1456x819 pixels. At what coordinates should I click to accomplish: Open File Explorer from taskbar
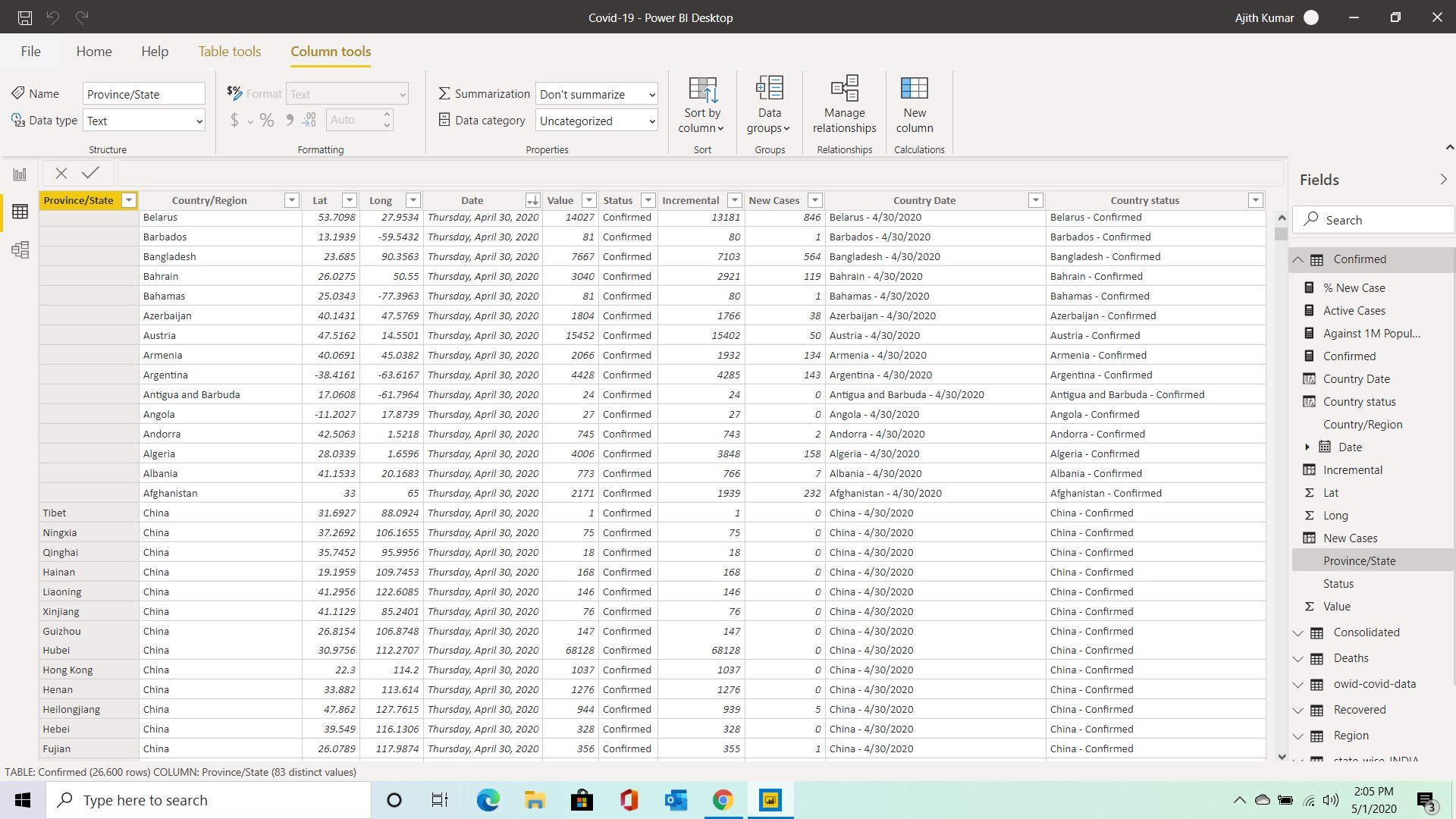coord(535,800)
